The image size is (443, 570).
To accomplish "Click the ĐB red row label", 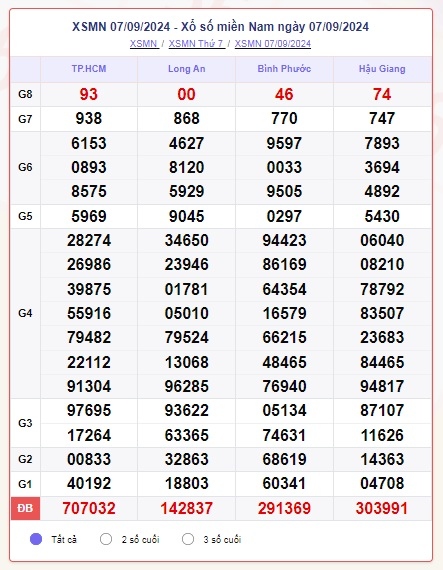I will coord(25,508).
